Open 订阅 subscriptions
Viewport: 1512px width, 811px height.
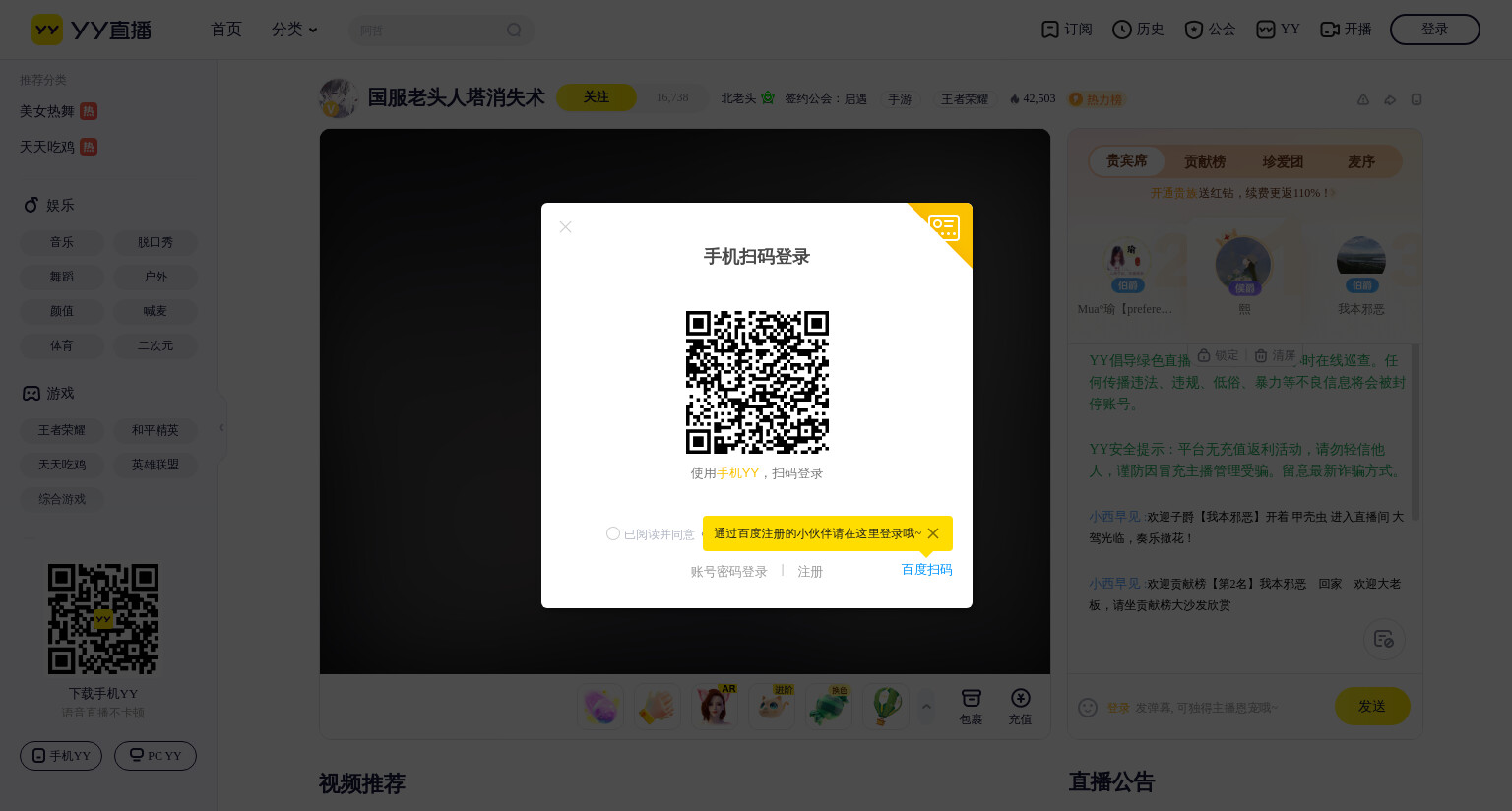(x=1067, y=30)
